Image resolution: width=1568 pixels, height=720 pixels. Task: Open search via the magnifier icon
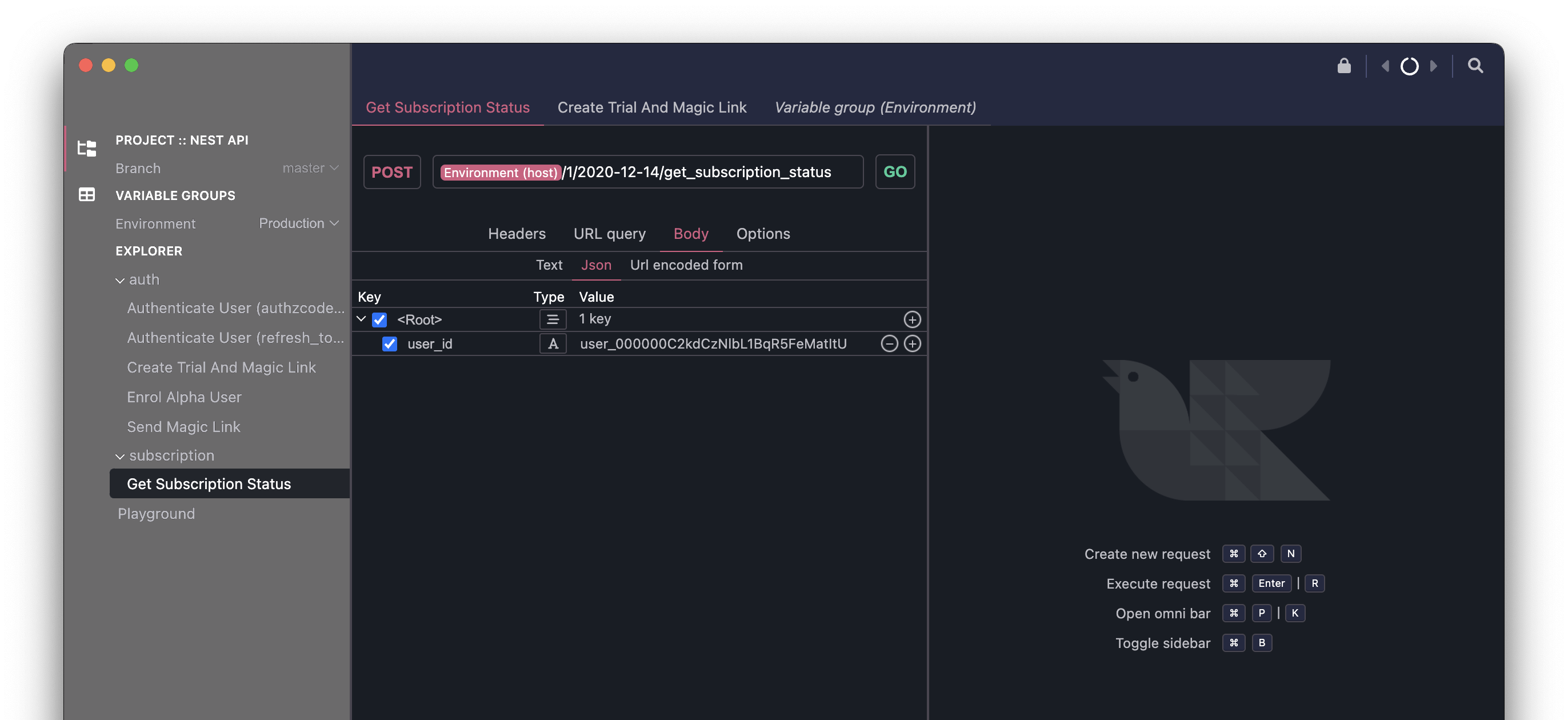click(x=1475, y=66)
